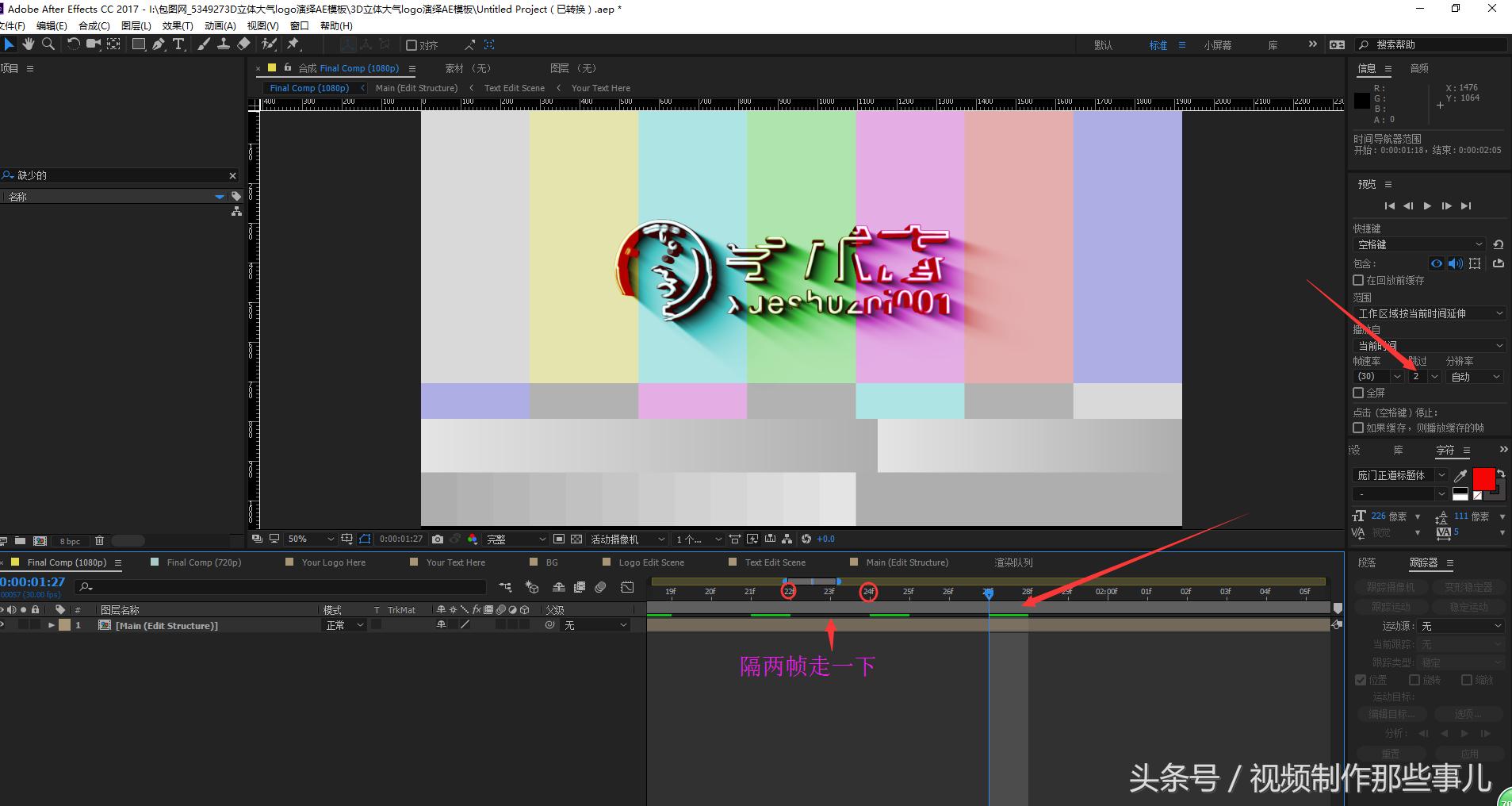Select the Horizontal Type tool
Screen dimensions: 1512x806
pos(179,44)
